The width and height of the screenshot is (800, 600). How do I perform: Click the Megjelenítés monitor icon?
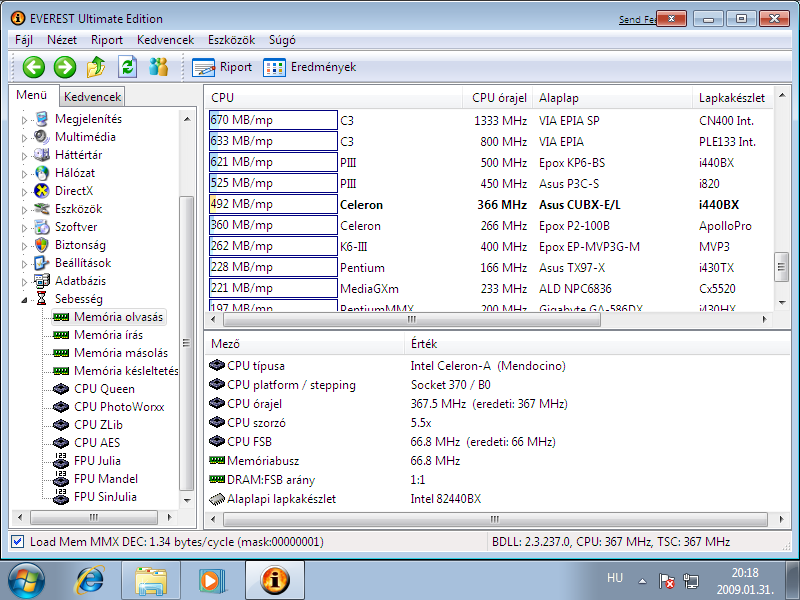42,119
